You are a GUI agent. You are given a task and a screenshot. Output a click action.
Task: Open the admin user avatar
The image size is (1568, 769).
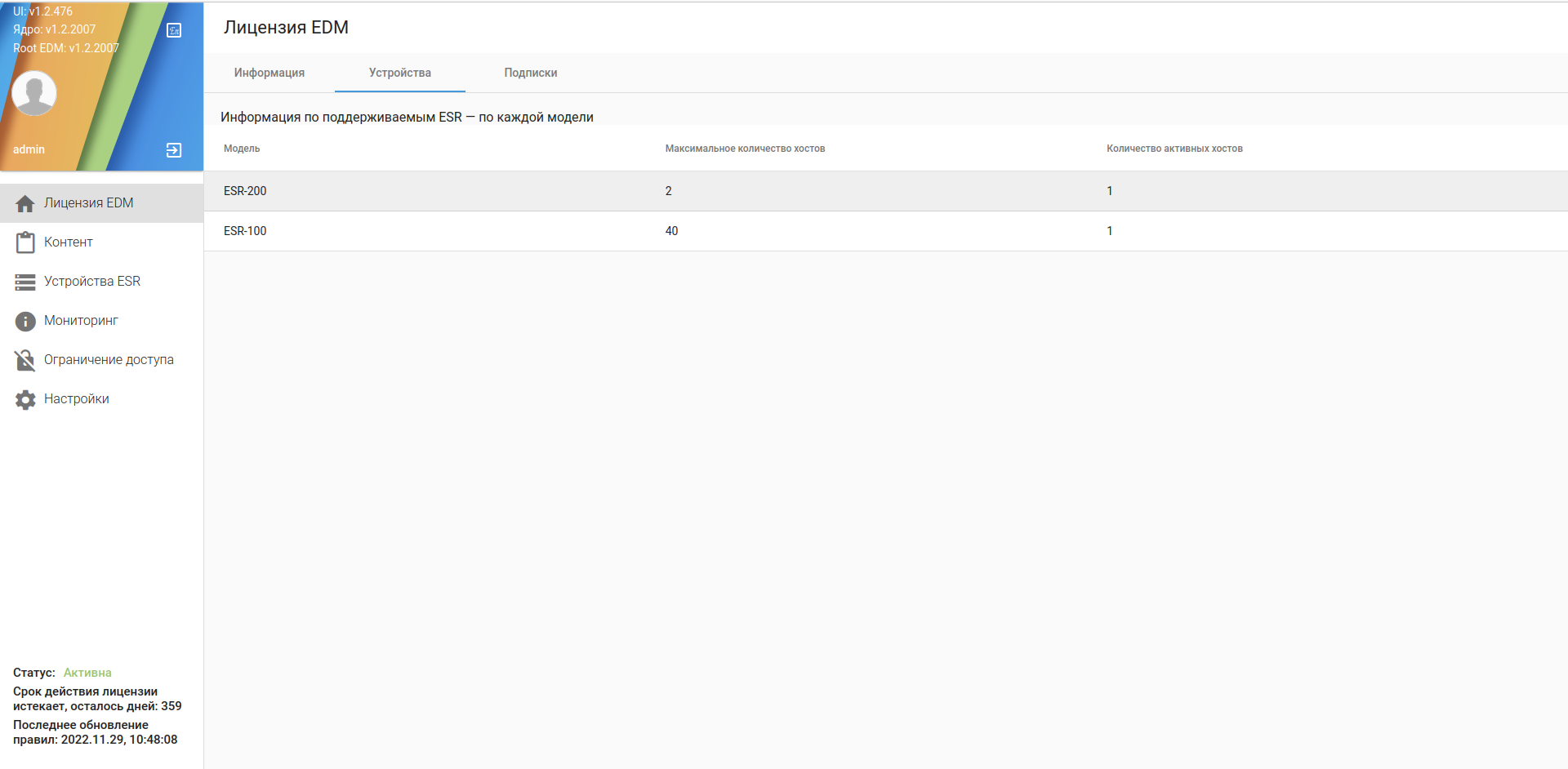click(34, 93)
